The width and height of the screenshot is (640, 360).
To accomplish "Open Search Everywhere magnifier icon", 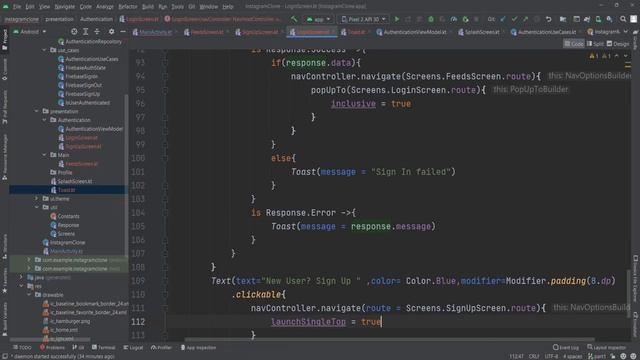I will coord(623,19).
